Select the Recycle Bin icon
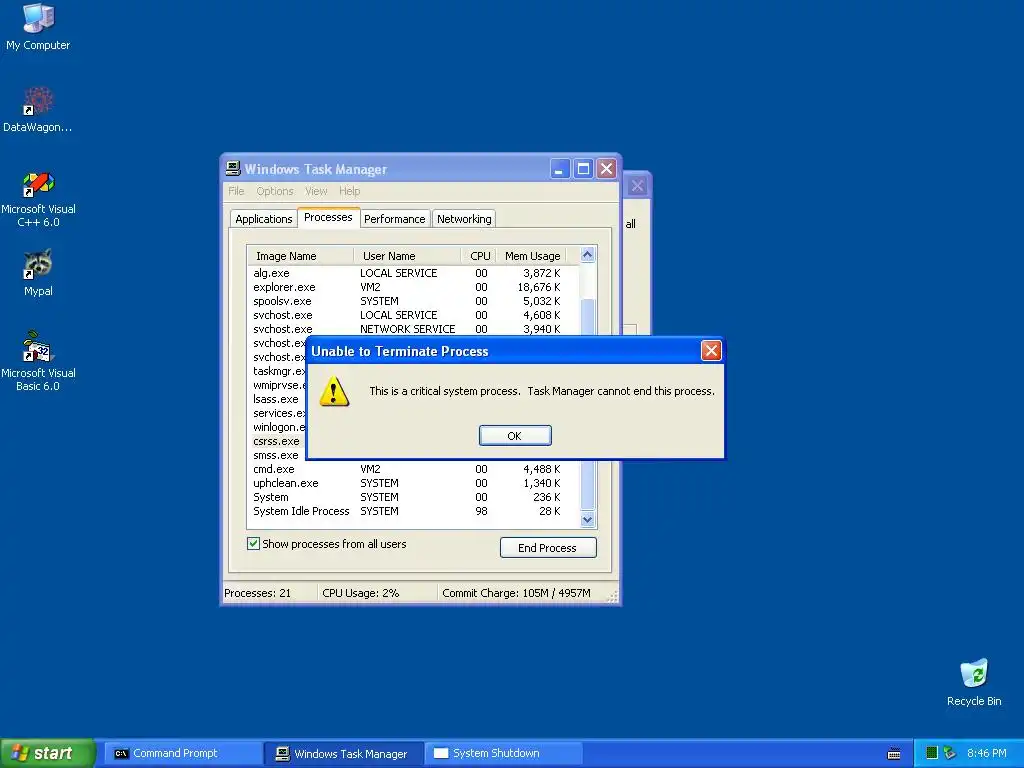 coord(974,682)
